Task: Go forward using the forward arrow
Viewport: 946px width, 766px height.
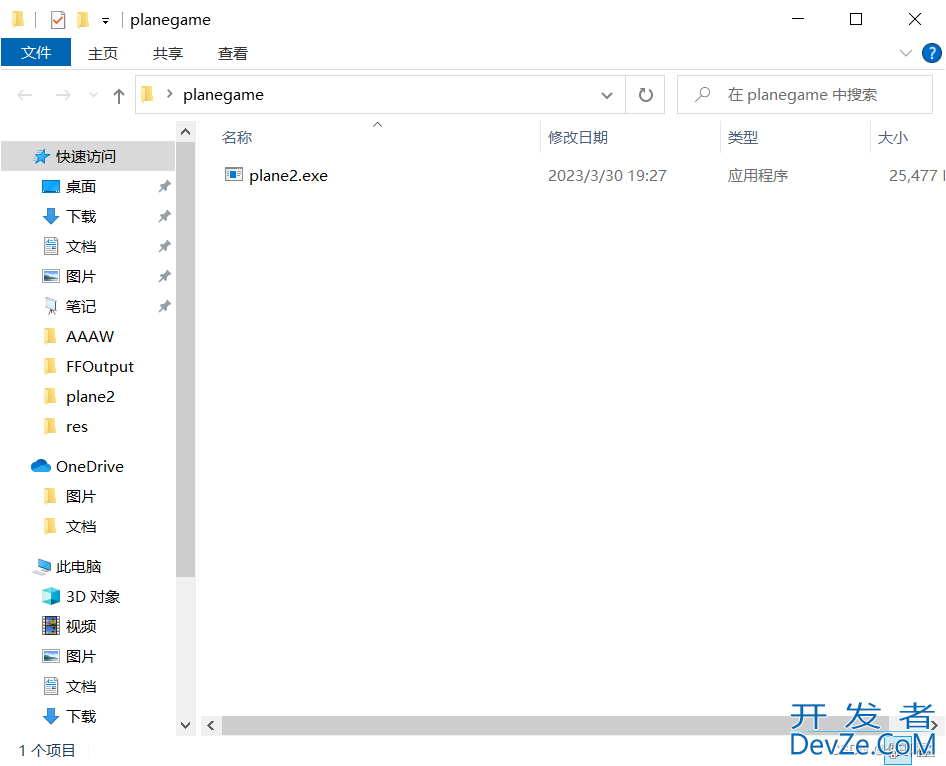Action: 63,95
